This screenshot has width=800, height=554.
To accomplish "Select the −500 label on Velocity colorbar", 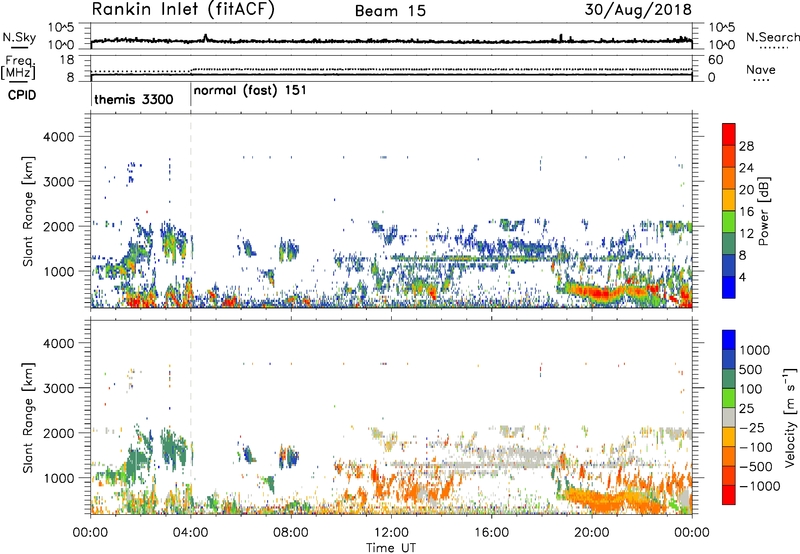I will tap(756, 467).
